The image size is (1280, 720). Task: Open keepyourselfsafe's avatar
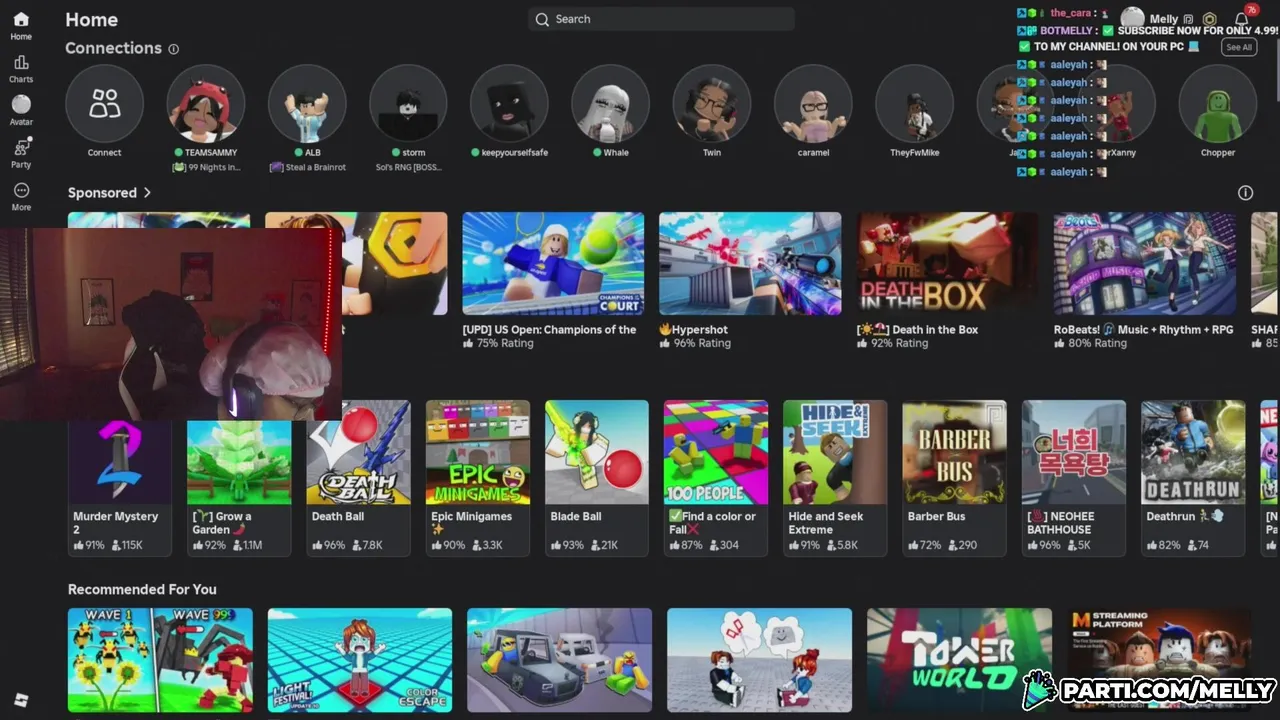(x=509, y=104)
